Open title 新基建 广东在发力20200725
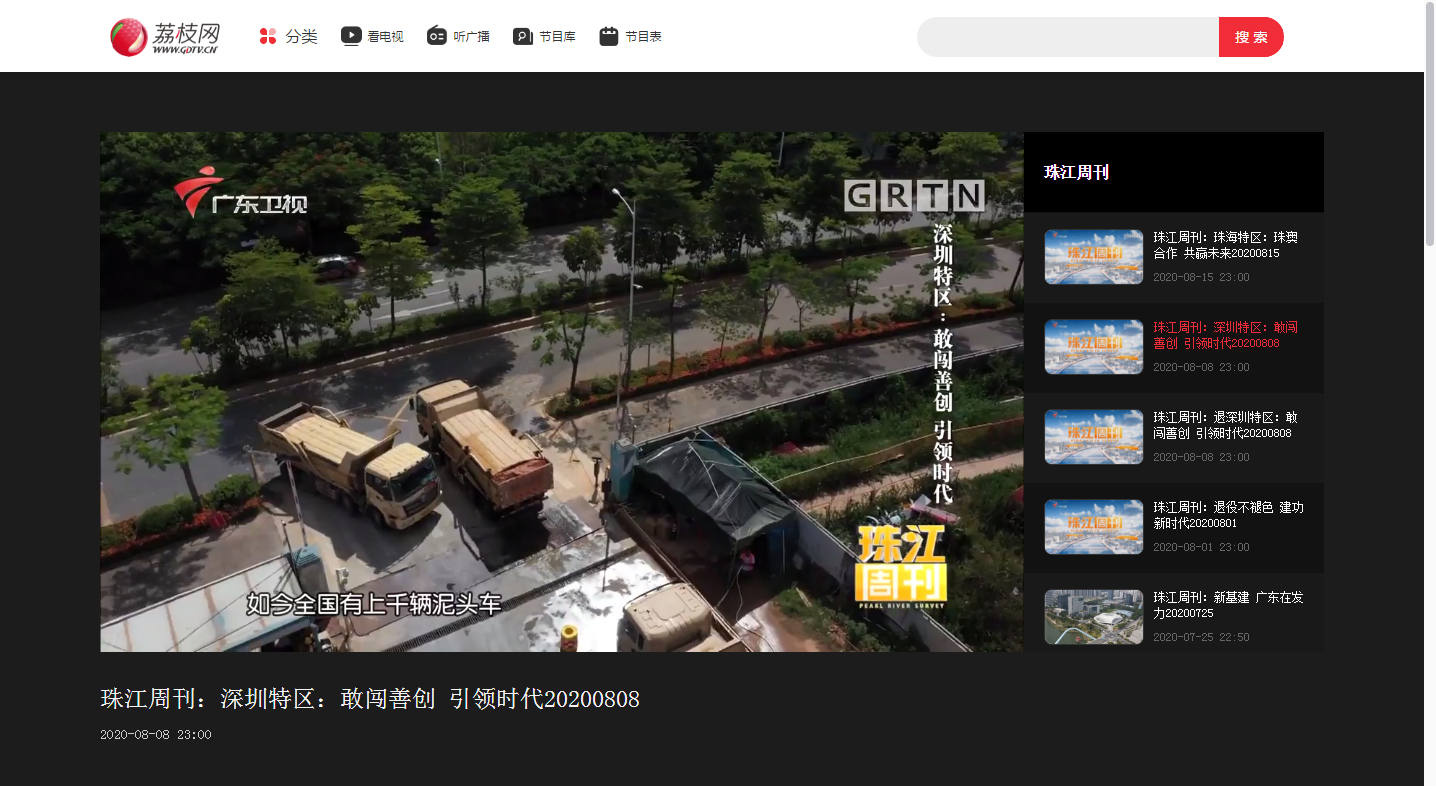This screenshot has height=786, width=1436. [x=1229, y=606]
